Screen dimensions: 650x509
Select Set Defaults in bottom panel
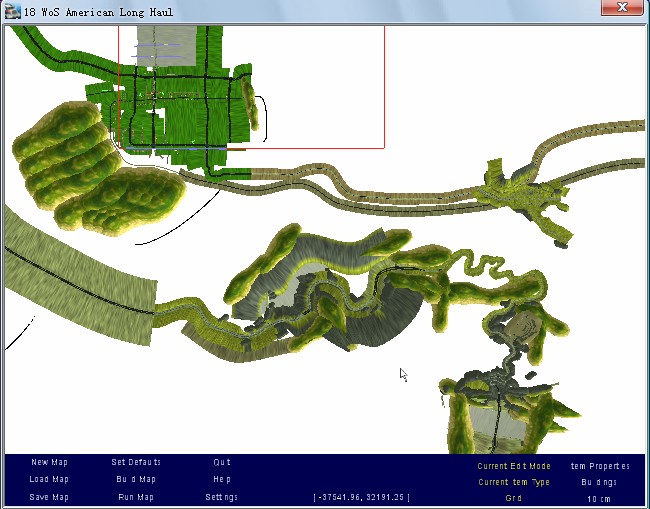point(136,462)
